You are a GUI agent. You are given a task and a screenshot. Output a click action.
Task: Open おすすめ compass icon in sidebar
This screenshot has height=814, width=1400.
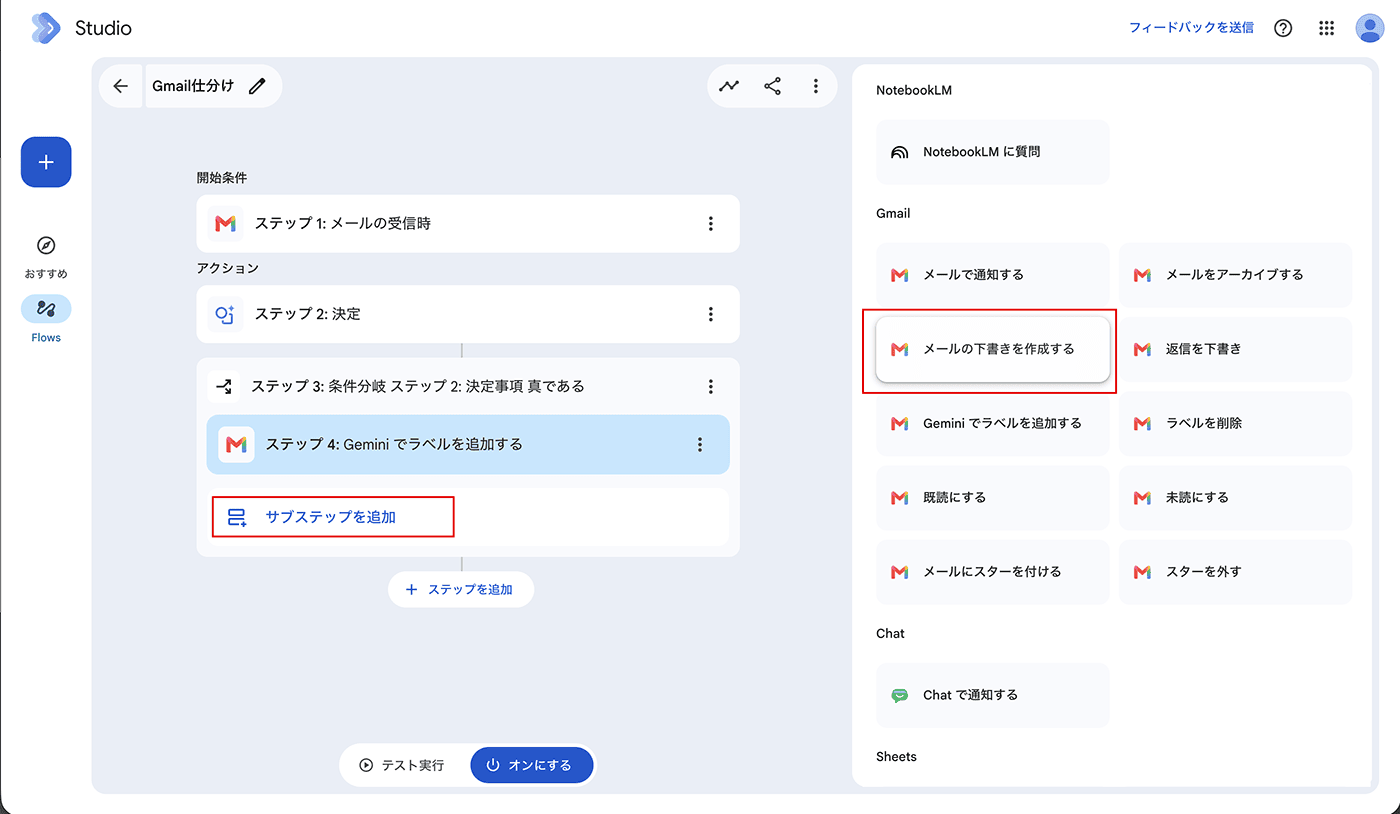click(46, 246)
